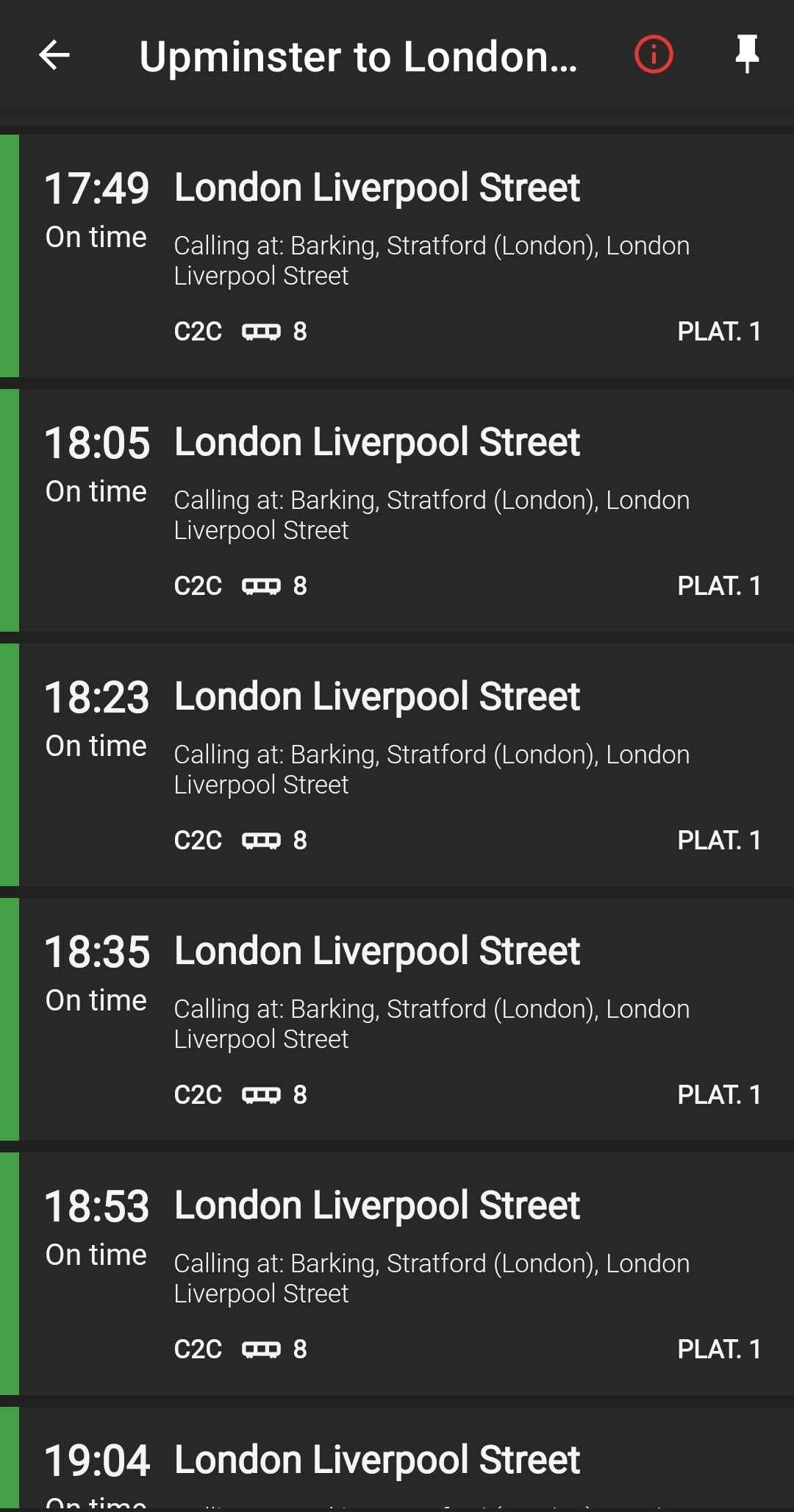Tap carriage icon on the 18:53 train

(262, 1349)
